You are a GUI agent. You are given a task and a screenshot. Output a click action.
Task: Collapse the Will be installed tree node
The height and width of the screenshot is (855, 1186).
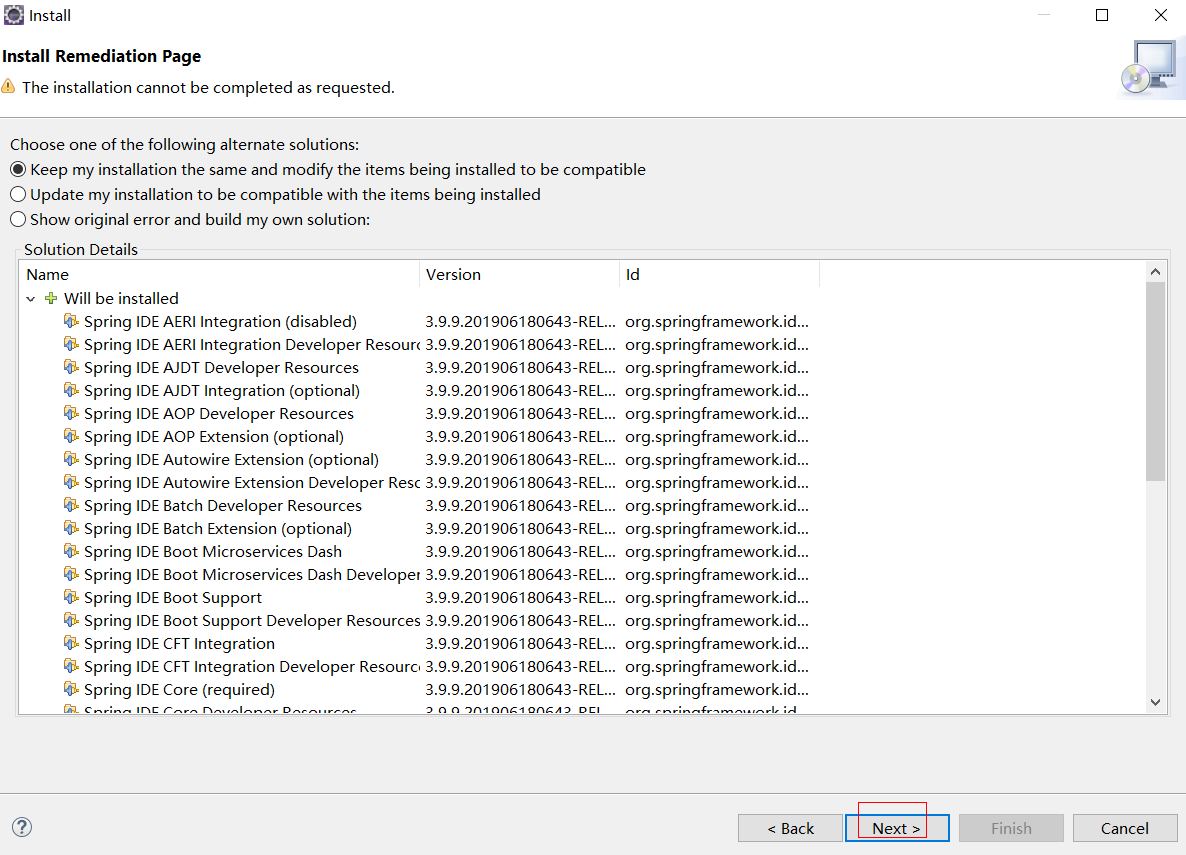tap(31, 299)
